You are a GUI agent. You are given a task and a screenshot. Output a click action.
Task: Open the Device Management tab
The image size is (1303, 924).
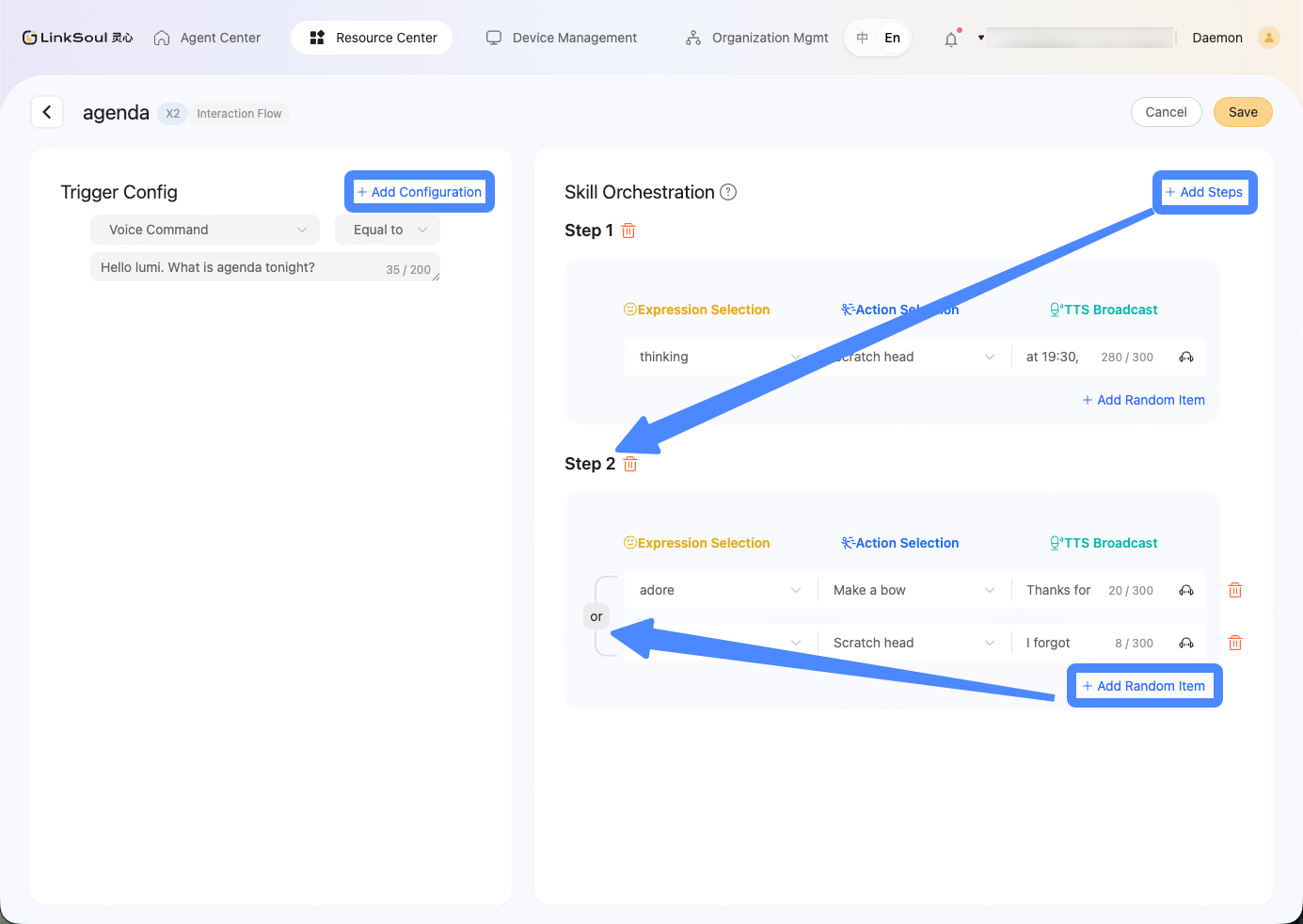point(562,38)
